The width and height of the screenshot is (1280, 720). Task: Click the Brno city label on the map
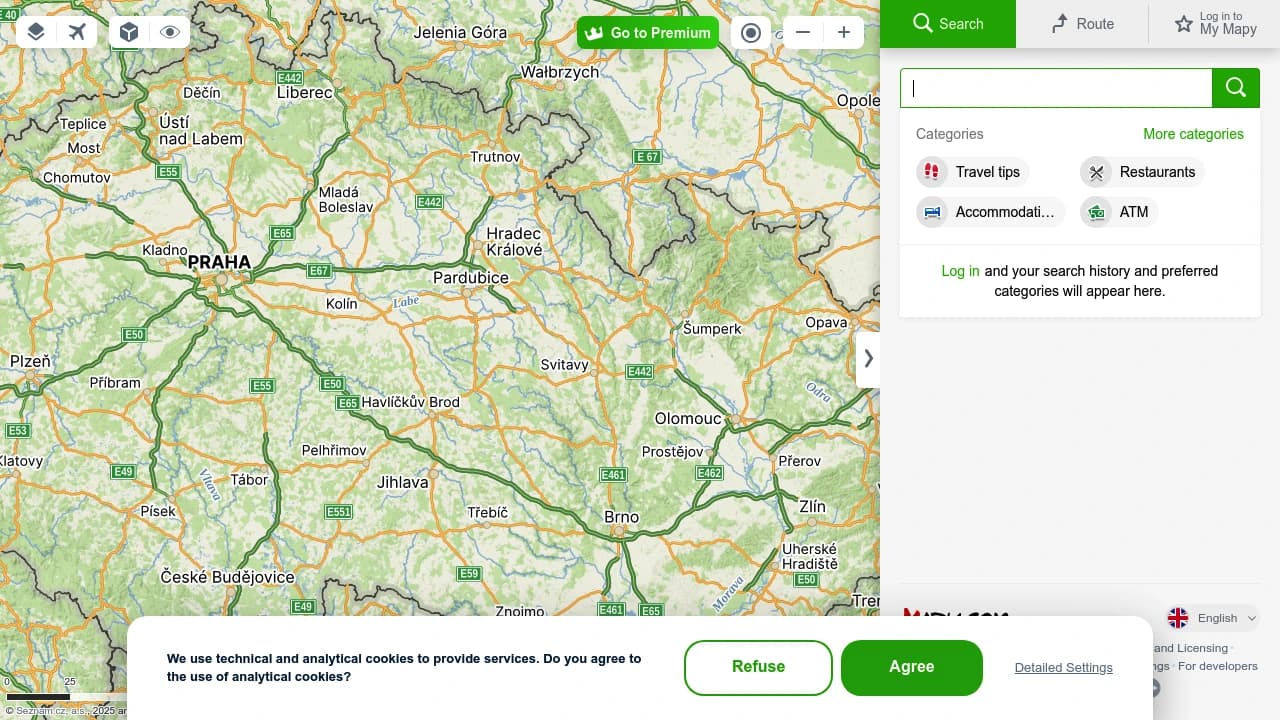tap(621, 517)
